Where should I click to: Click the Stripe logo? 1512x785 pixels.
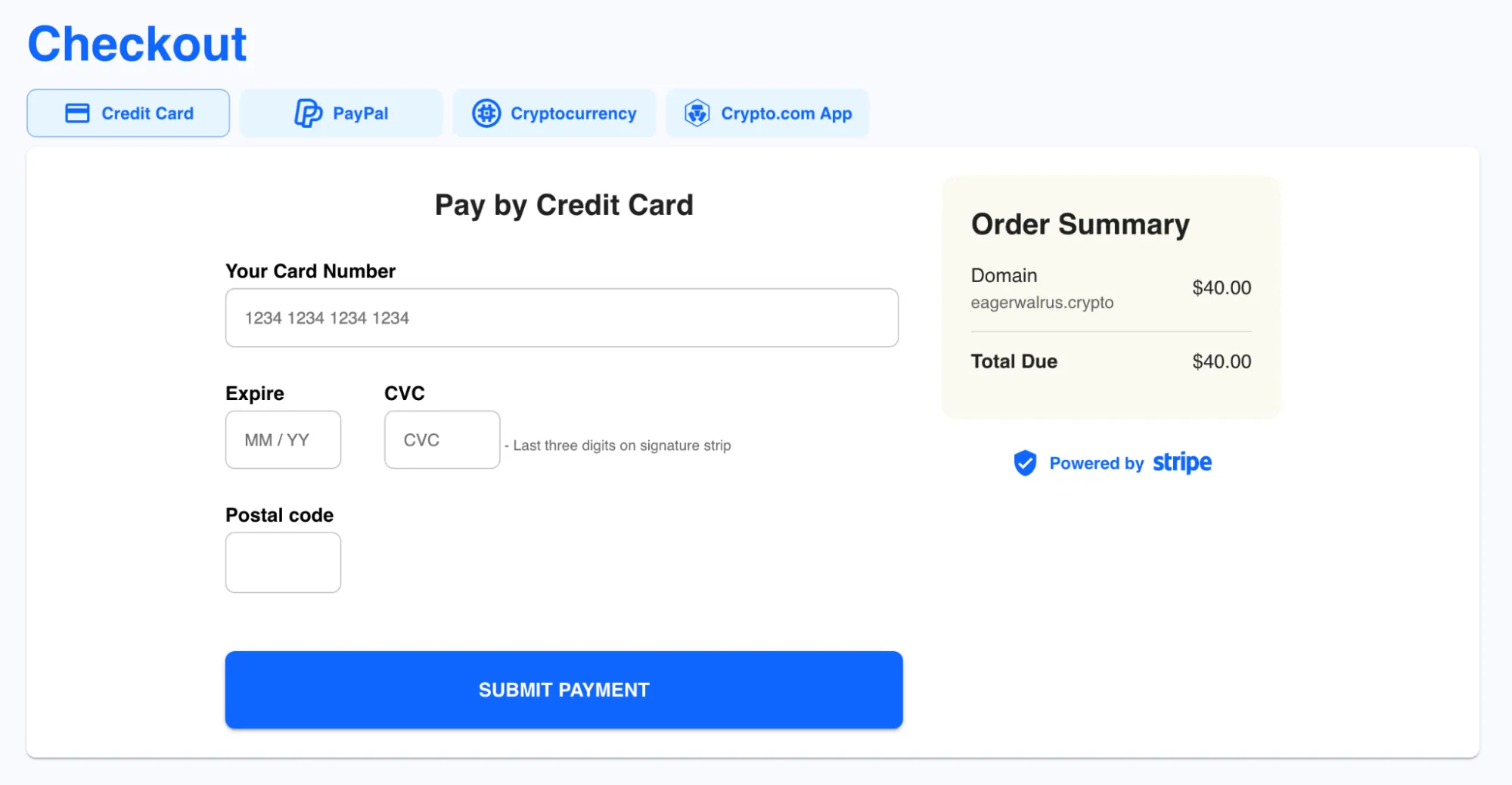coord(1181,462)
